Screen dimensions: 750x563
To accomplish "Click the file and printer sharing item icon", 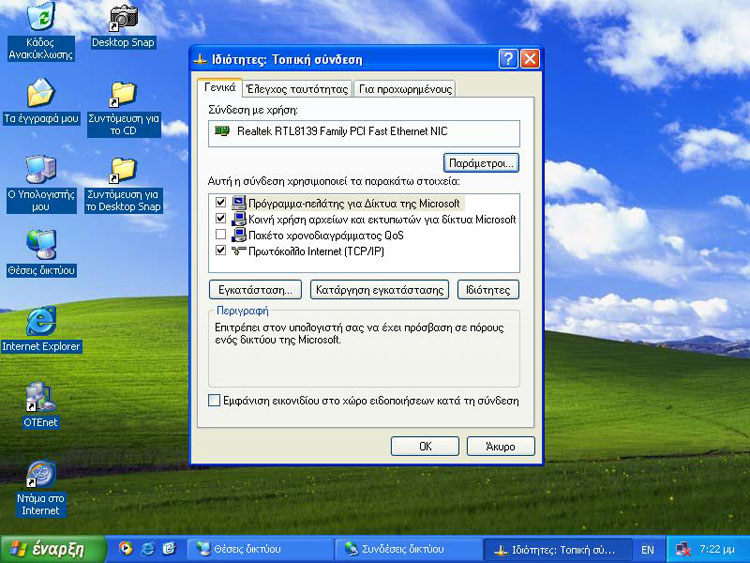I will tap(238, 219).
